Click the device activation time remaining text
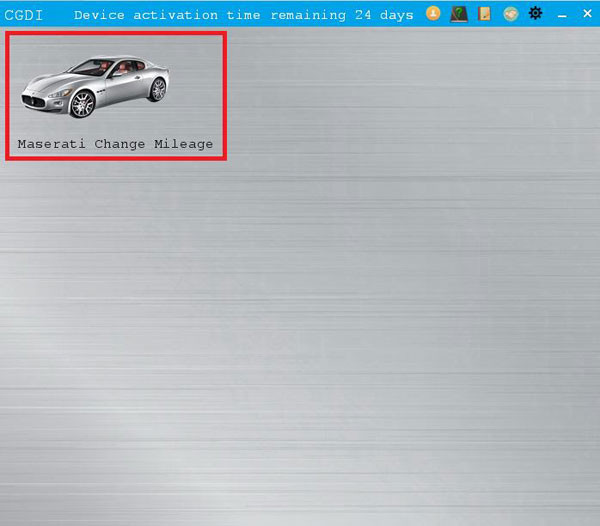This screenshot has width=600, height=526. tap(244, 15)
